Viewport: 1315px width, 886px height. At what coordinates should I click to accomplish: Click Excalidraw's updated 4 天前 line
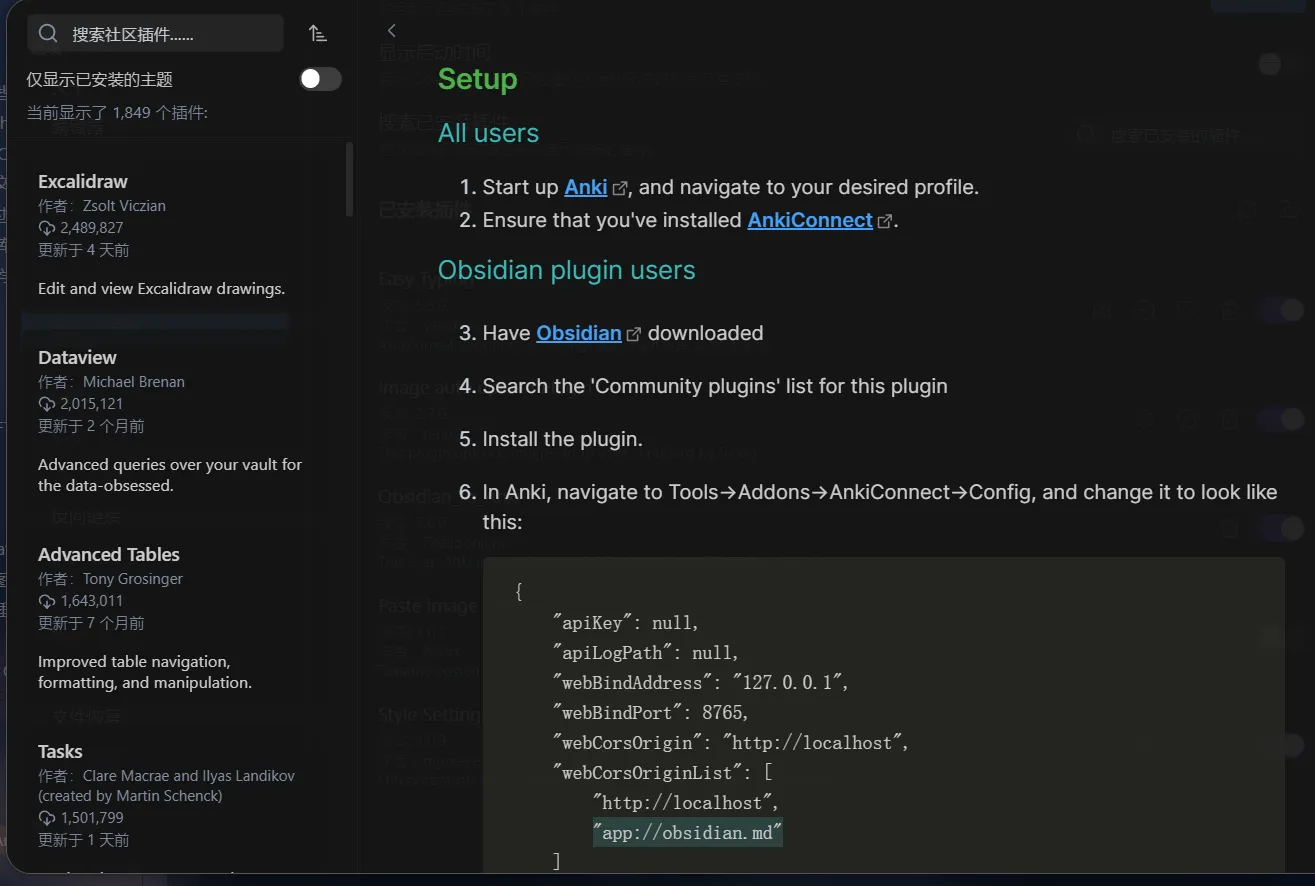pyautogui.click(x=83, y=250)
